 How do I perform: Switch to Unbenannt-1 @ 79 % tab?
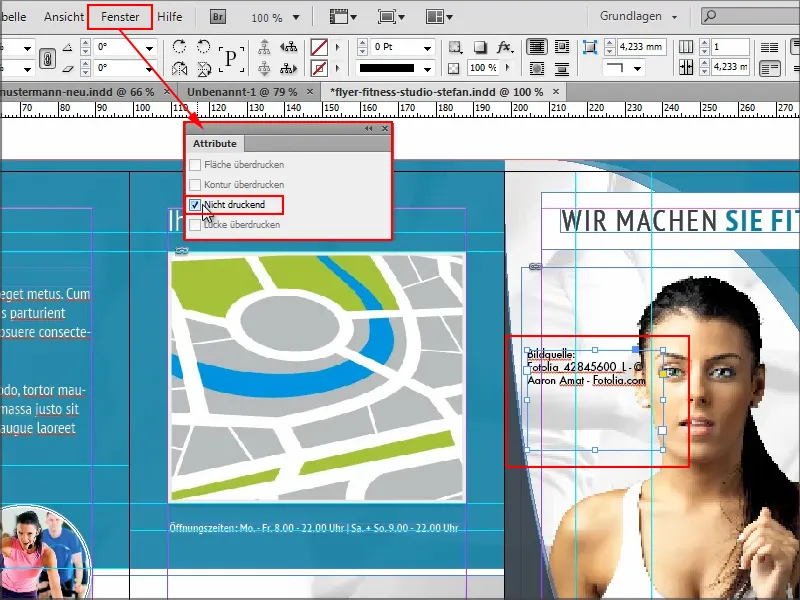pos(242,92)
